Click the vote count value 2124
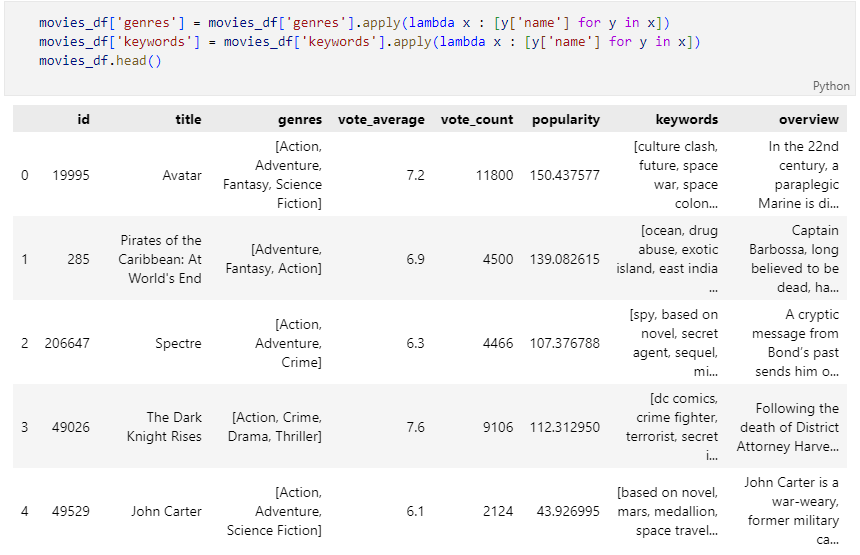This screenshot has height=555, width=860. (498, 511)
